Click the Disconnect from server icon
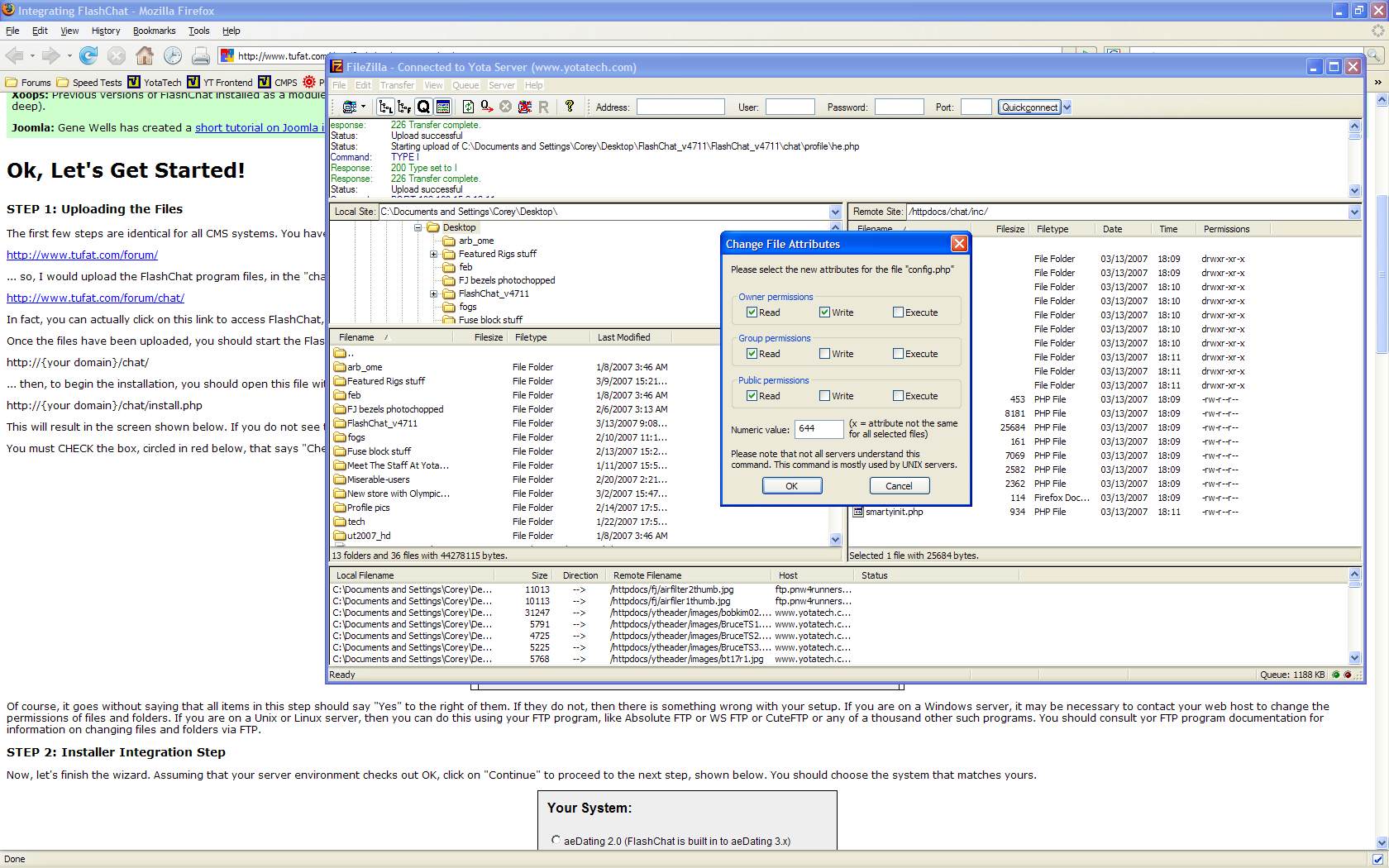The image size is (1389, 868). click(524, 107)
